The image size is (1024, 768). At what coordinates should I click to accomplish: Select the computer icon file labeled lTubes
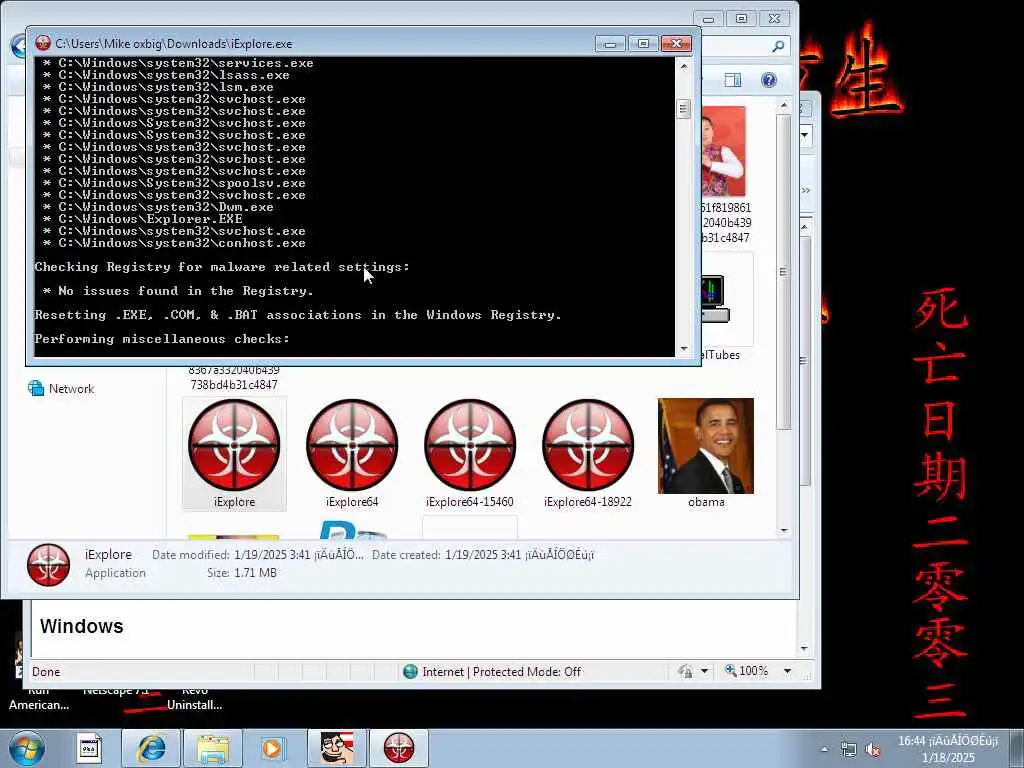click(714, 299)
